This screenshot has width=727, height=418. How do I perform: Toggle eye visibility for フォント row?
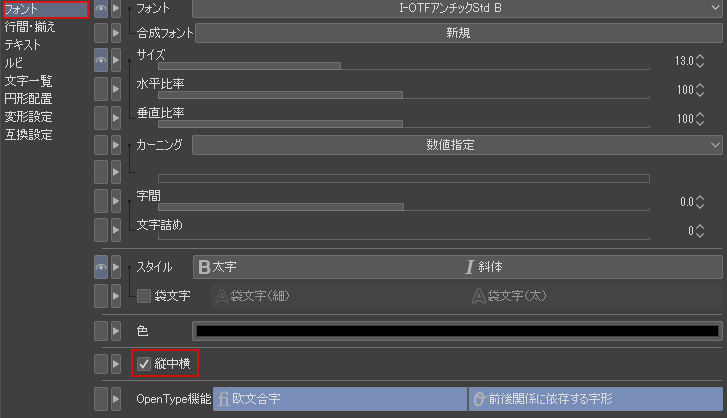click(x=101, y=8)
